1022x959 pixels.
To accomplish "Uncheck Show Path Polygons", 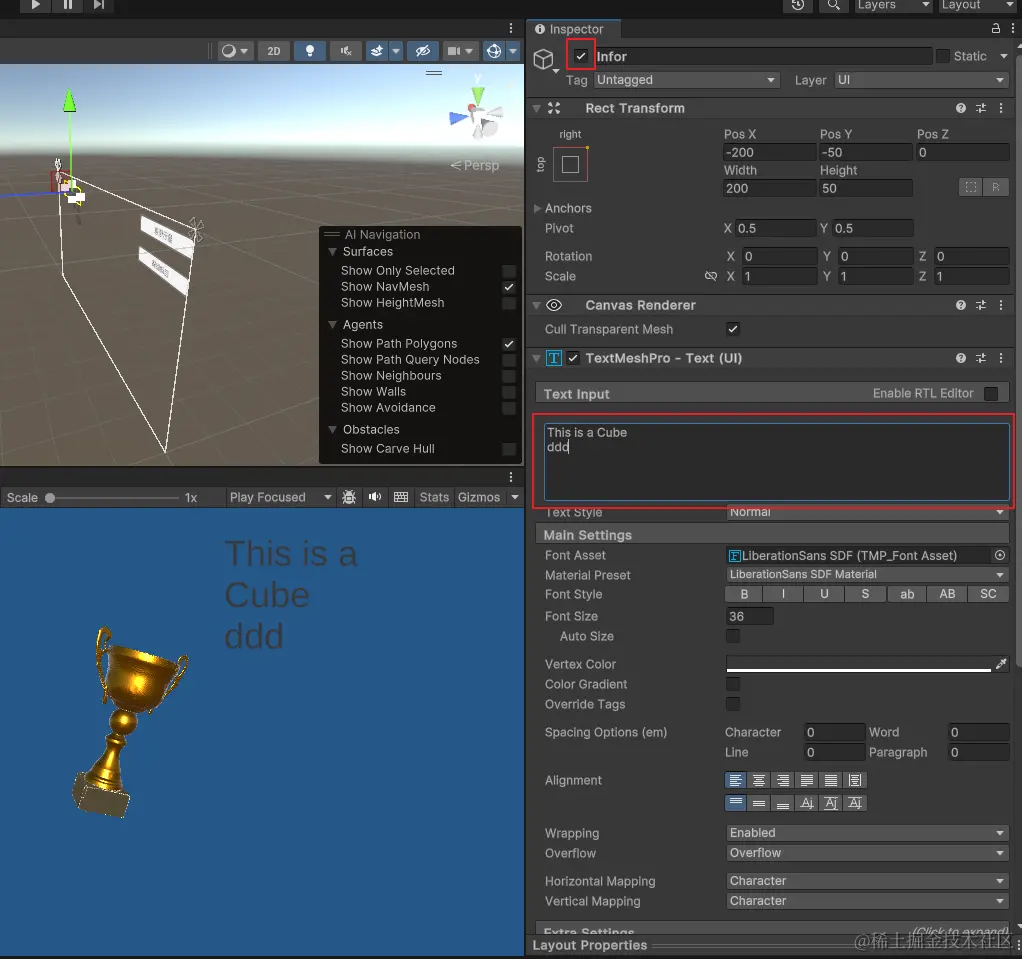I will pyautogui.click(x=509, y=344).
